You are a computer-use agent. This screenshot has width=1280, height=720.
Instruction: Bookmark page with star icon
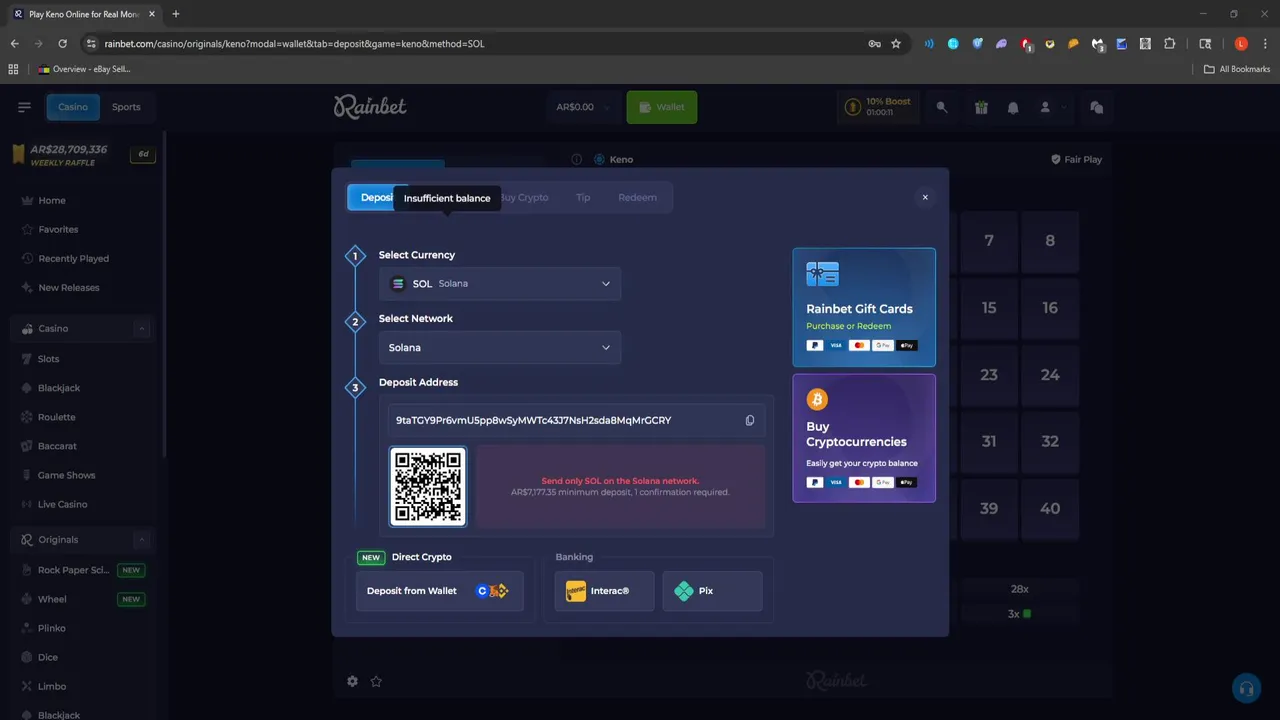[896, 44]
